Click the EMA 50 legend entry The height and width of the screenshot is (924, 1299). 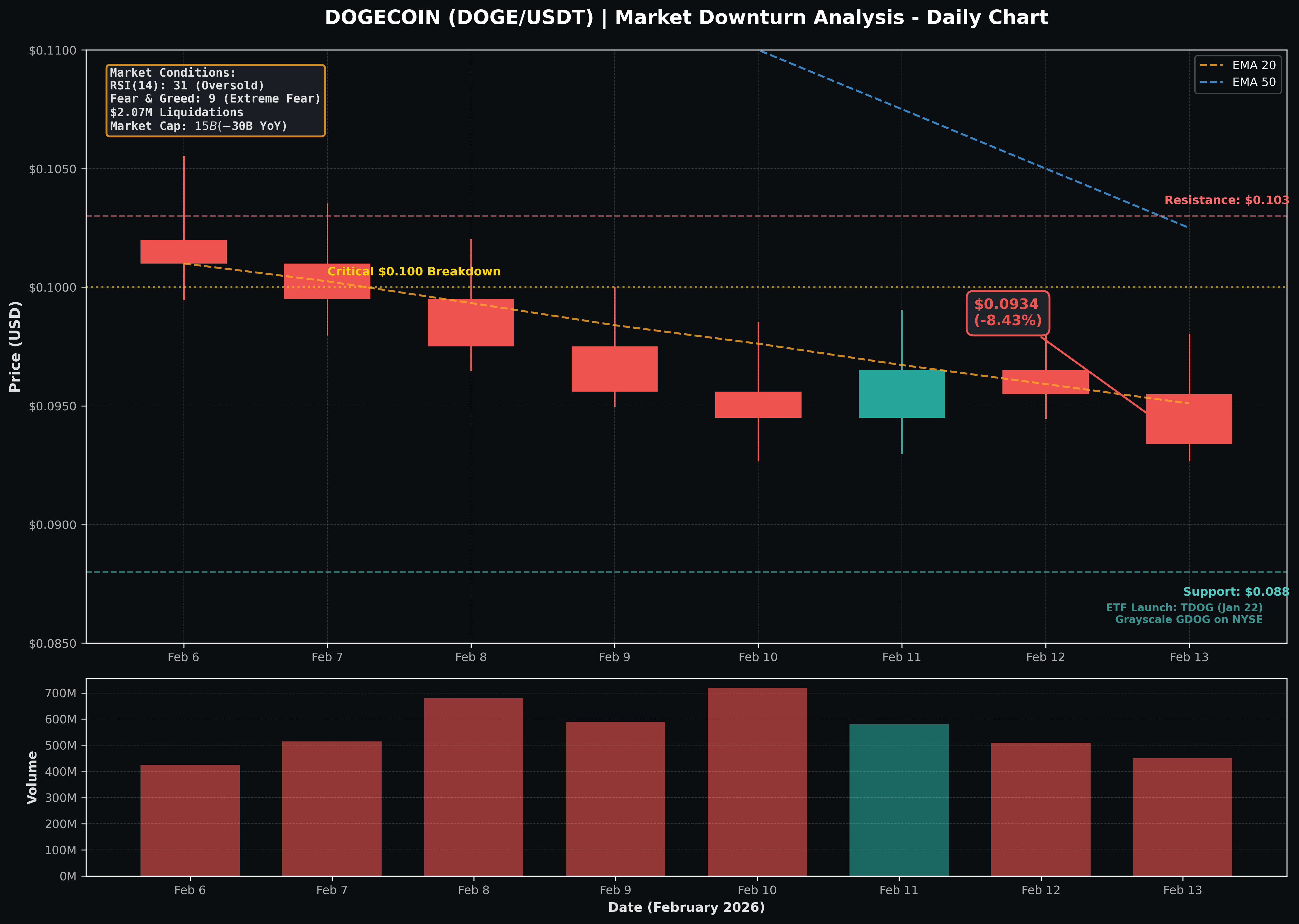[x=1252, y=83]
